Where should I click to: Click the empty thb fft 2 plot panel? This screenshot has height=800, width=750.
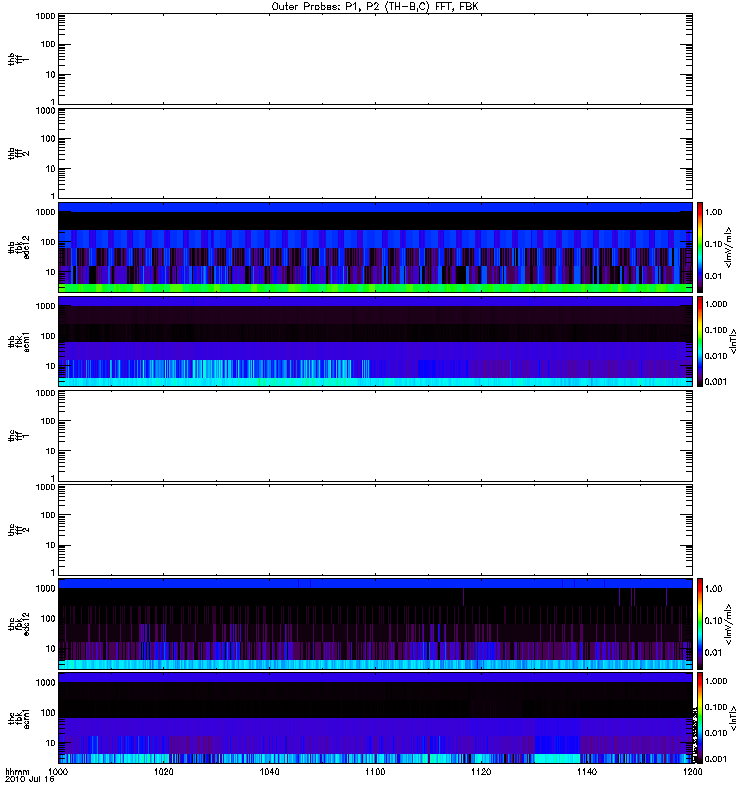point(375,153)
